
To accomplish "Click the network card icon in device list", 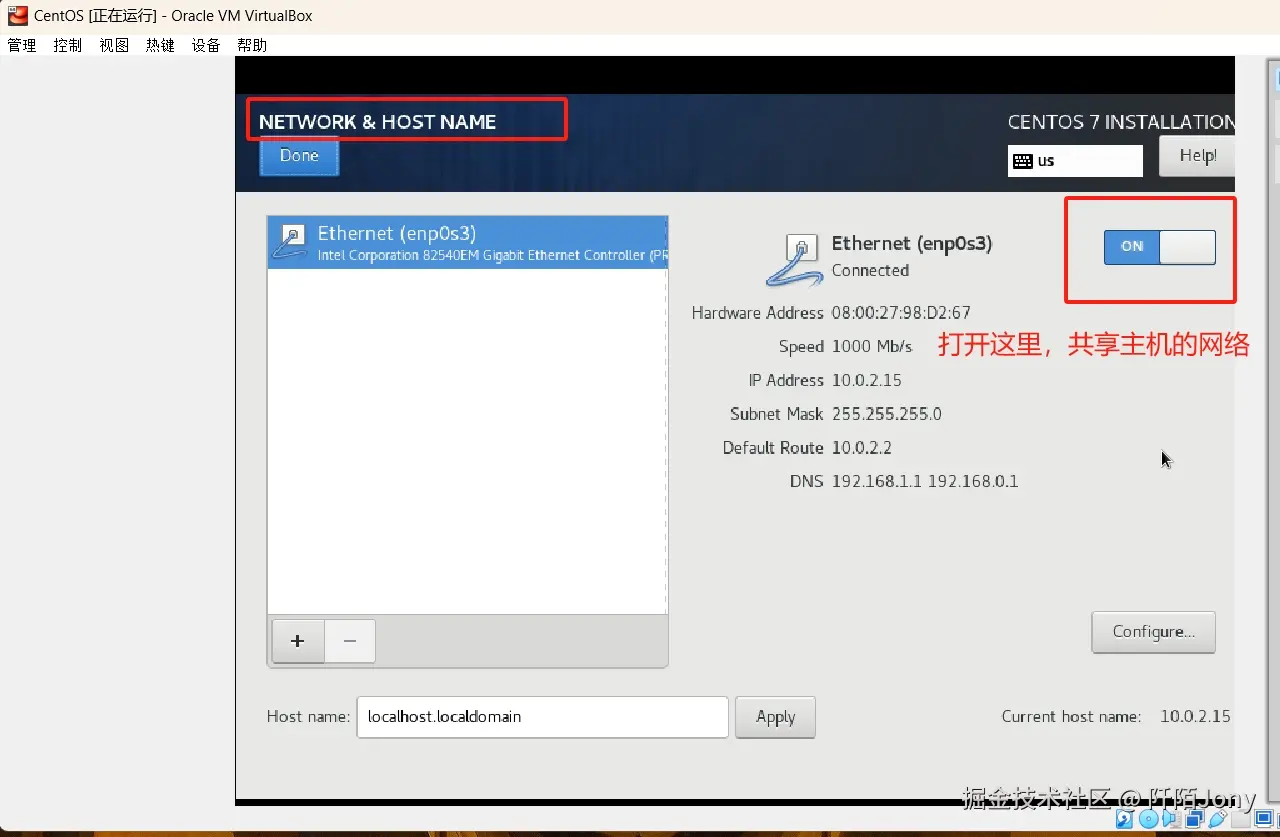I will pyautogui.click(x=292, y=242).
